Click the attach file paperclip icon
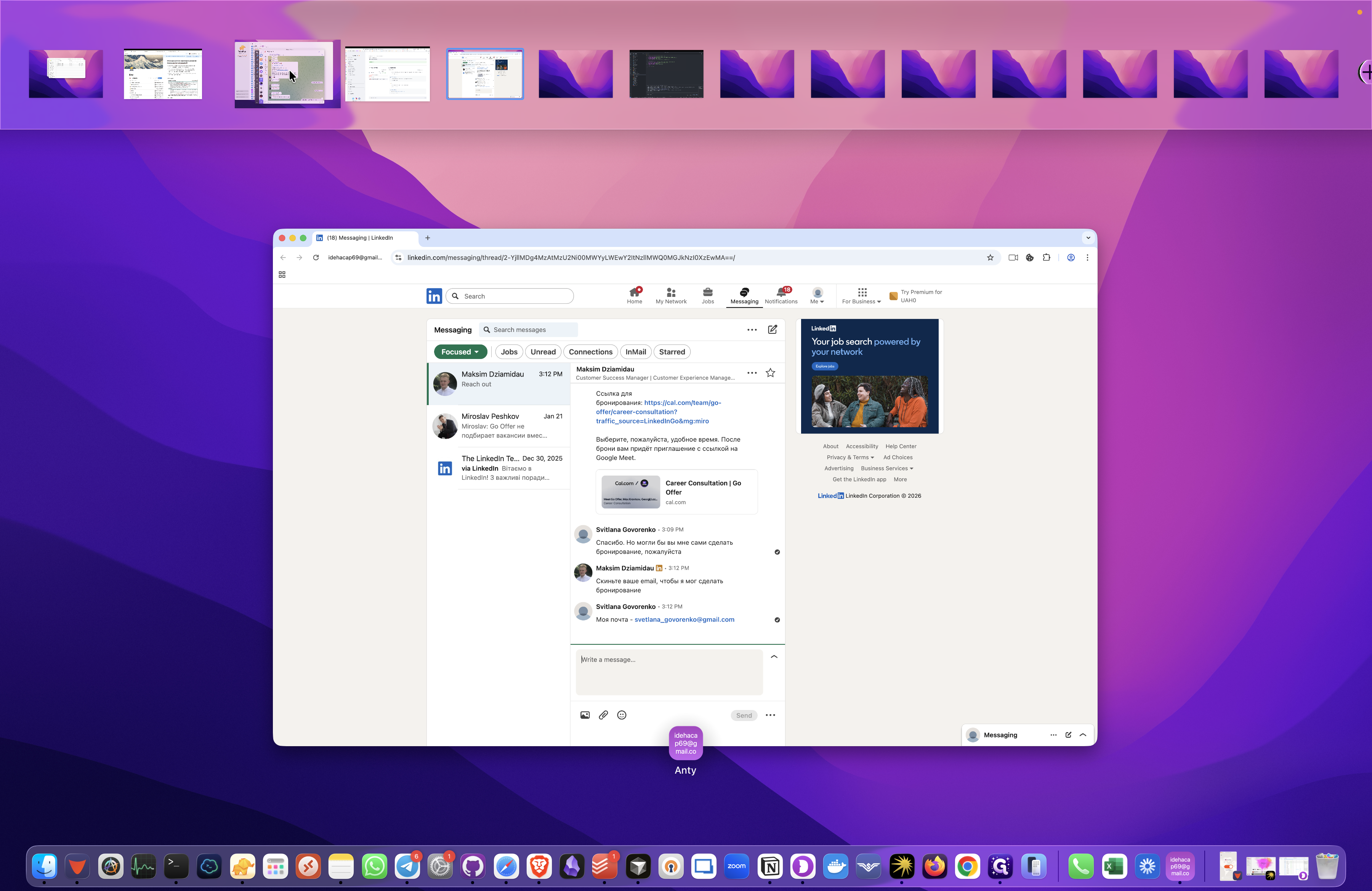The height and width of the screenshot is (891, 1372). (x=603, y=715)
